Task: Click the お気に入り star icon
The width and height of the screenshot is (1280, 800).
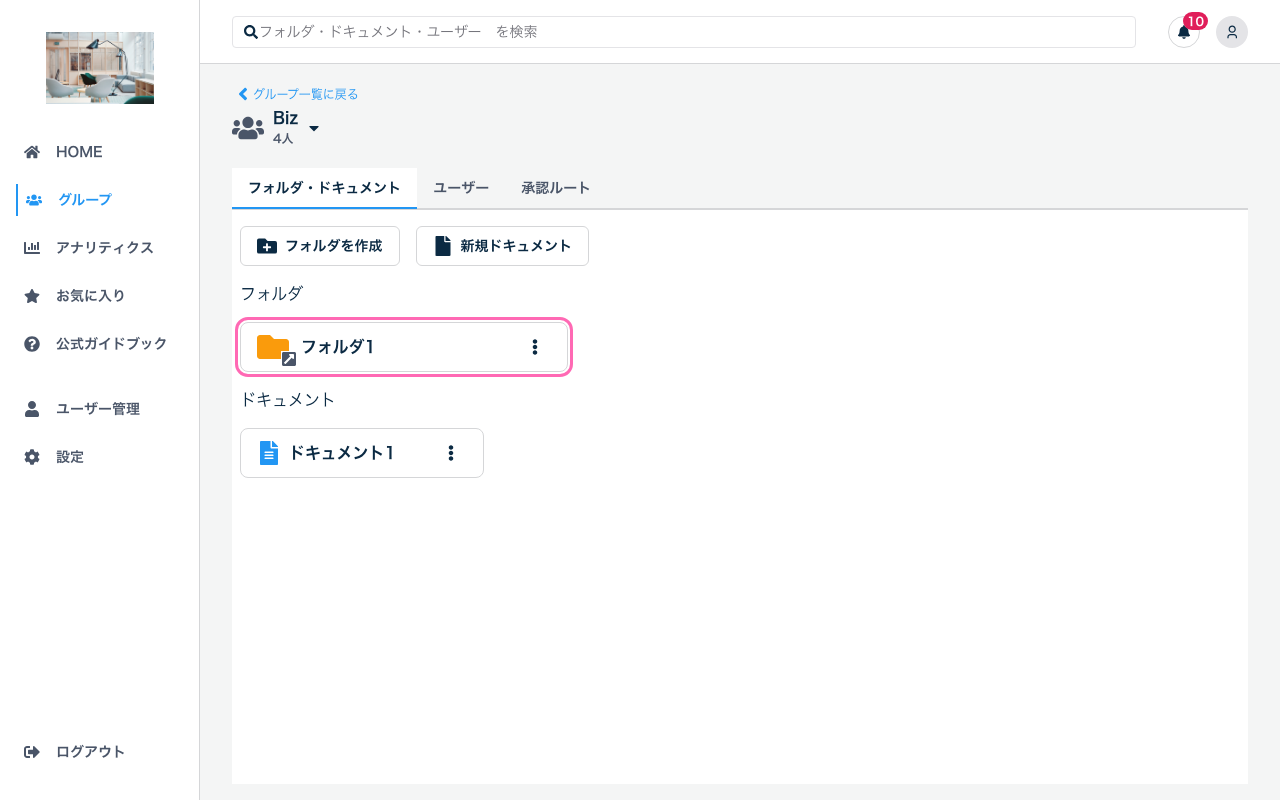Action: pyautogui.click(x=33, y=295)
